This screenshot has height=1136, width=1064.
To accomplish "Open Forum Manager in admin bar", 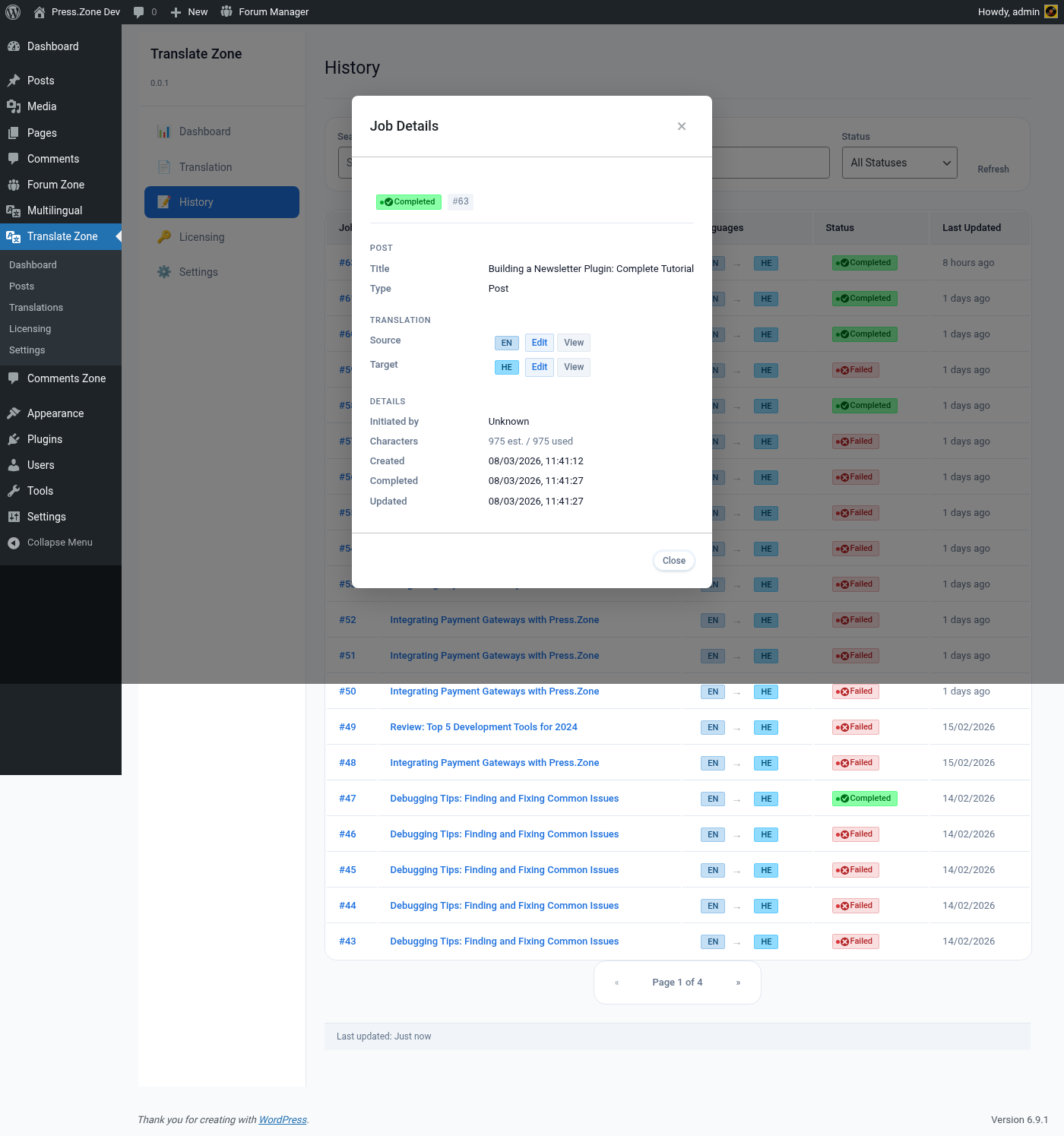I will 264,12.
